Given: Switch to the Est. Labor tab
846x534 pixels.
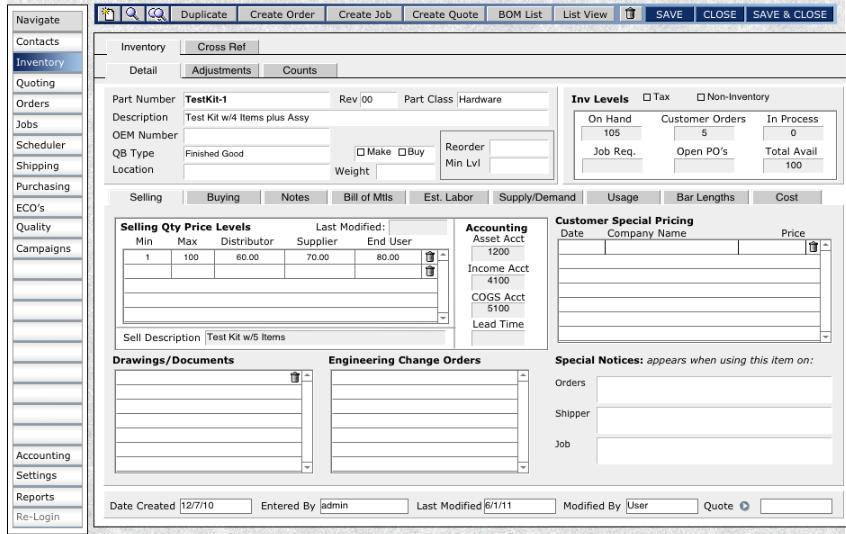Looking at the screenshot, I should pyautogui.click(x=448, y=197).
